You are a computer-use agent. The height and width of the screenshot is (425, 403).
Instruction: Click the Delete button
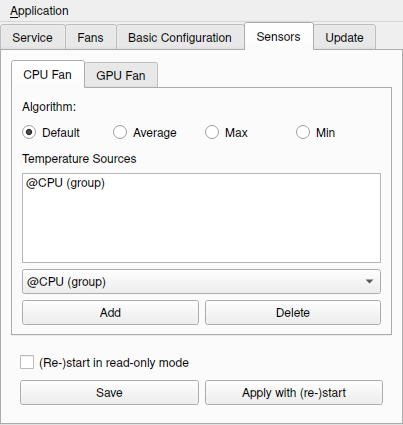pyautogui.click(x=293, y=313)
